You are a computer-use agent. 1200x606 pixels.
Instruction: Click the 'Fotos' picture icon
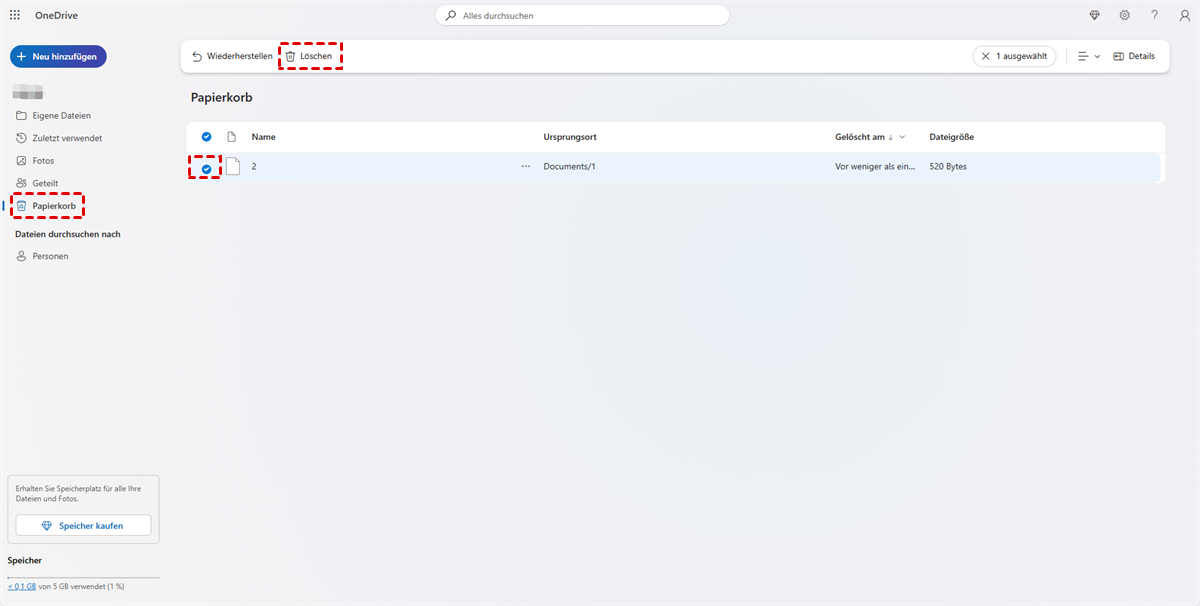click(x=22, y=160)
